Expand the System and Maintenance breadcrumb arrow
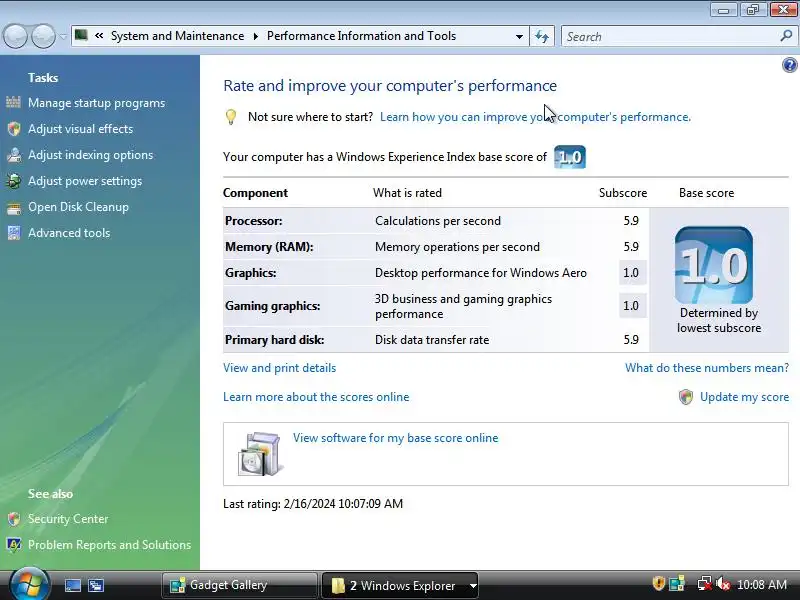 click(256, 36)
